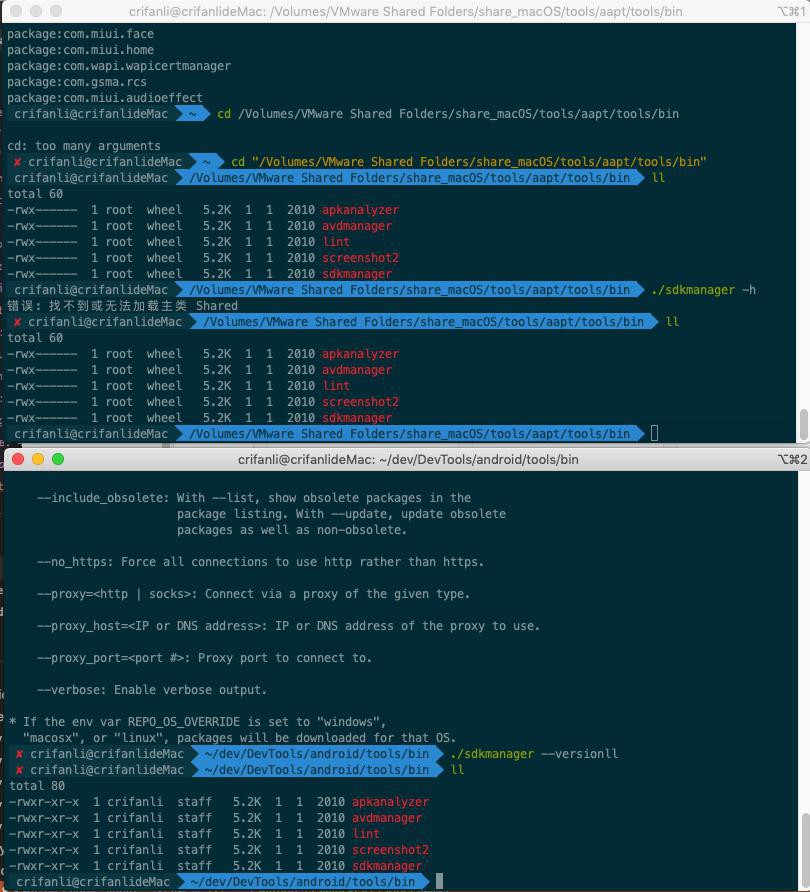The image size is (810, 892).
Task: Click the red x before the quoted cd command
Action: click(x=18, y=162)
